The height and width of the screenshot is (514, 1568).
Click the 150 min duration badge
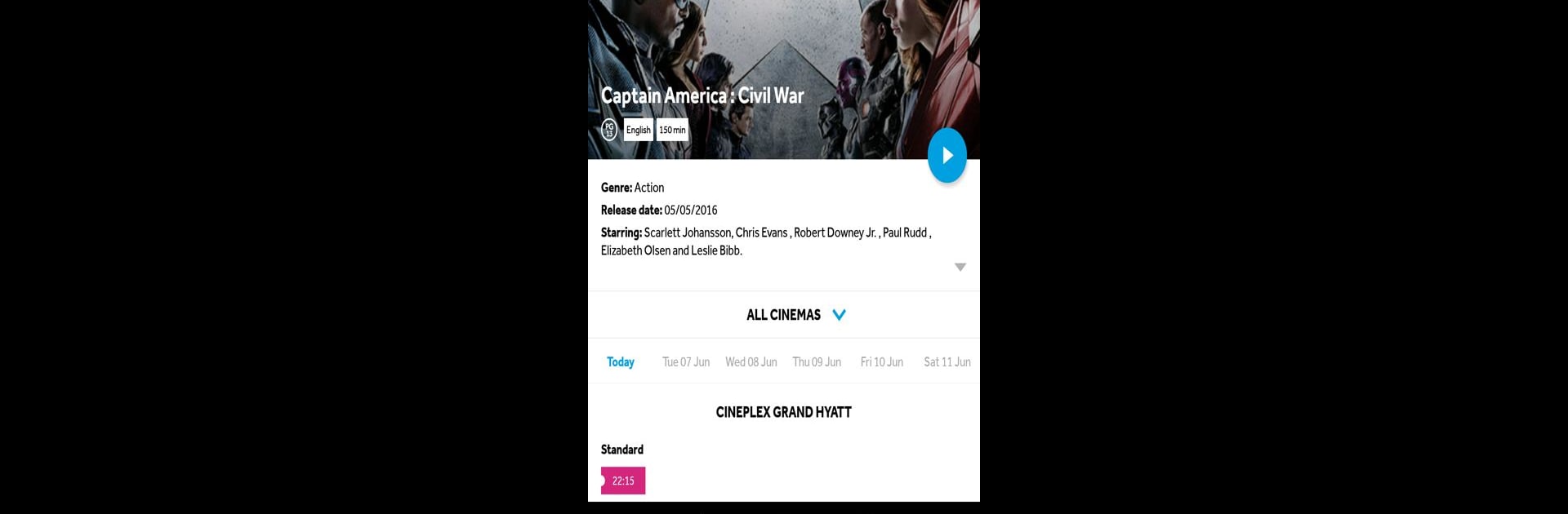click(672, 130)
